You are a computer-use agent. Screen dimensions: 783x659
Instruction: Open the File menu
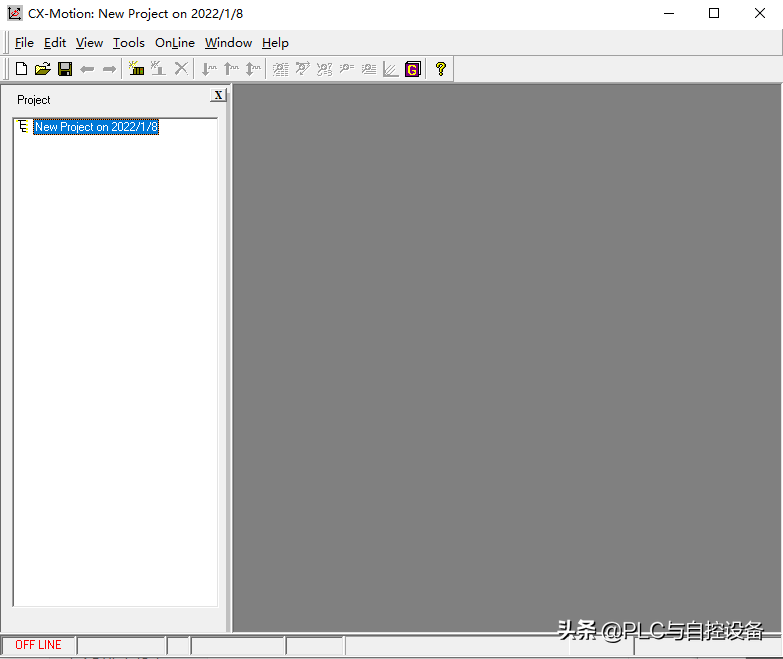[24, 43]
